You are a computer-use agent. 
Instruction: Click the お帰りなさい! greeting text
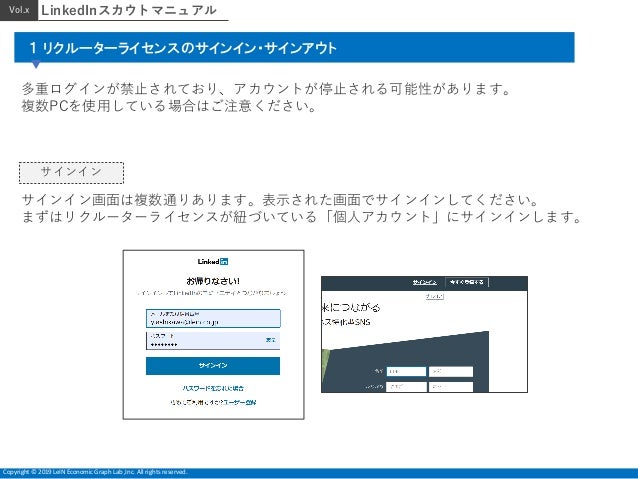pos(213,281)
